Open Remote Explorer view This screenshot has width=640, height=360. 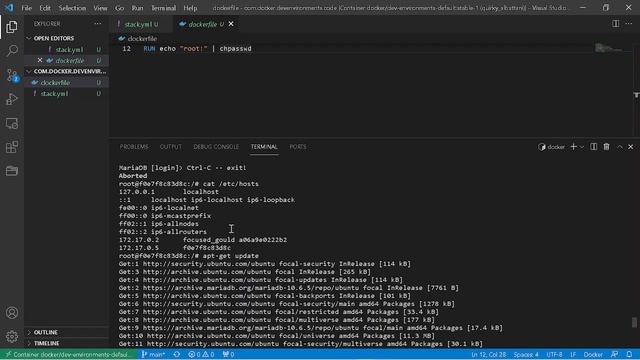pos(12,123)
